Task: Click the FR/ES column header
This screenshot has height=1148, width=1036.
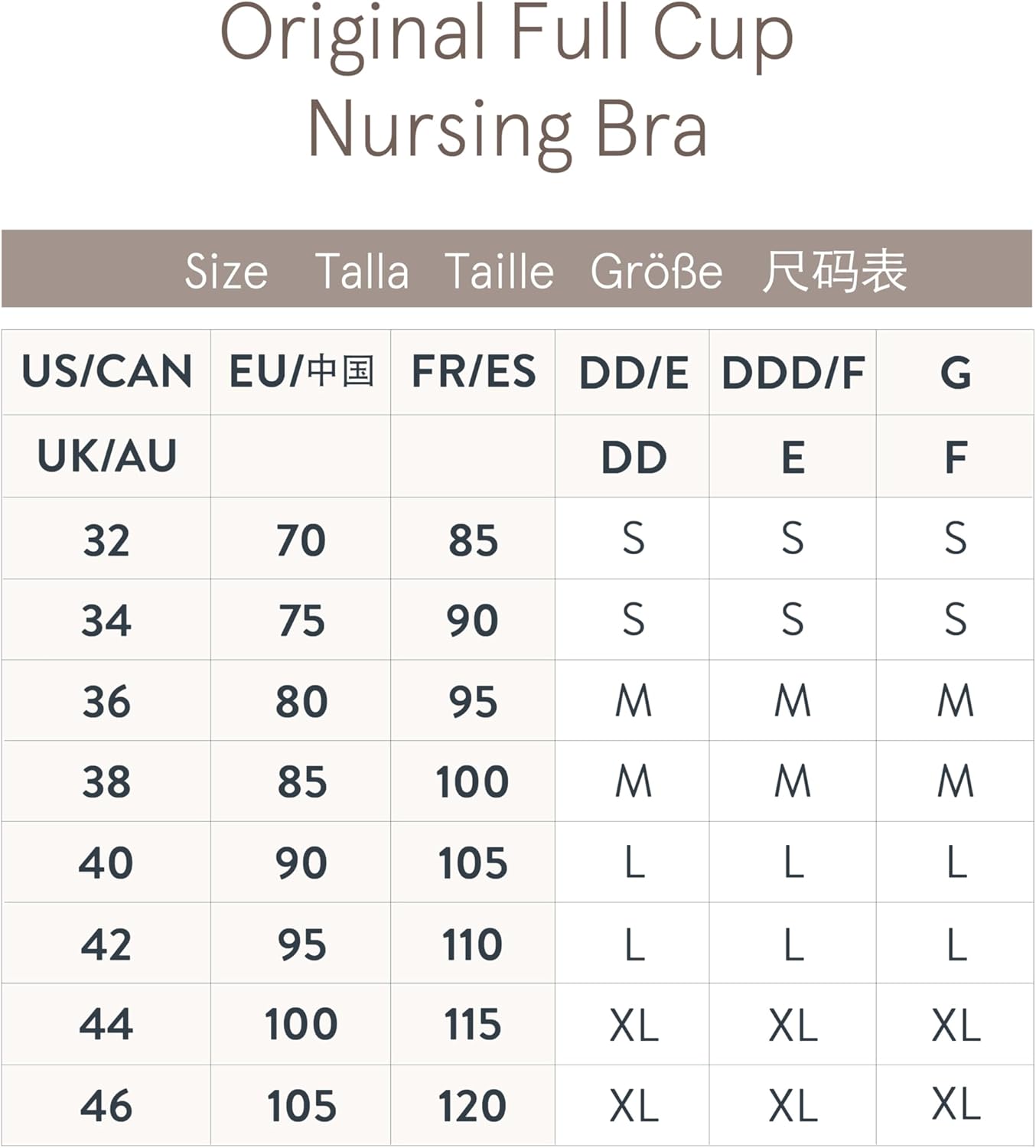Action: point(473,372)
